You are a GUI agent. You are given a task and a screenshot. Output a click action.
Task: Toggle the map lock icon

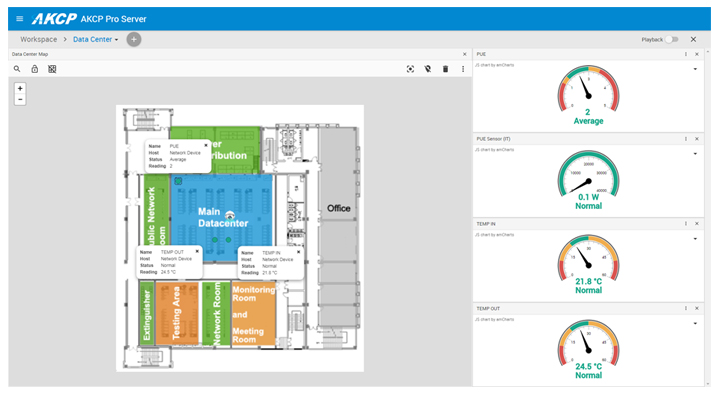(x=34, y=69)
